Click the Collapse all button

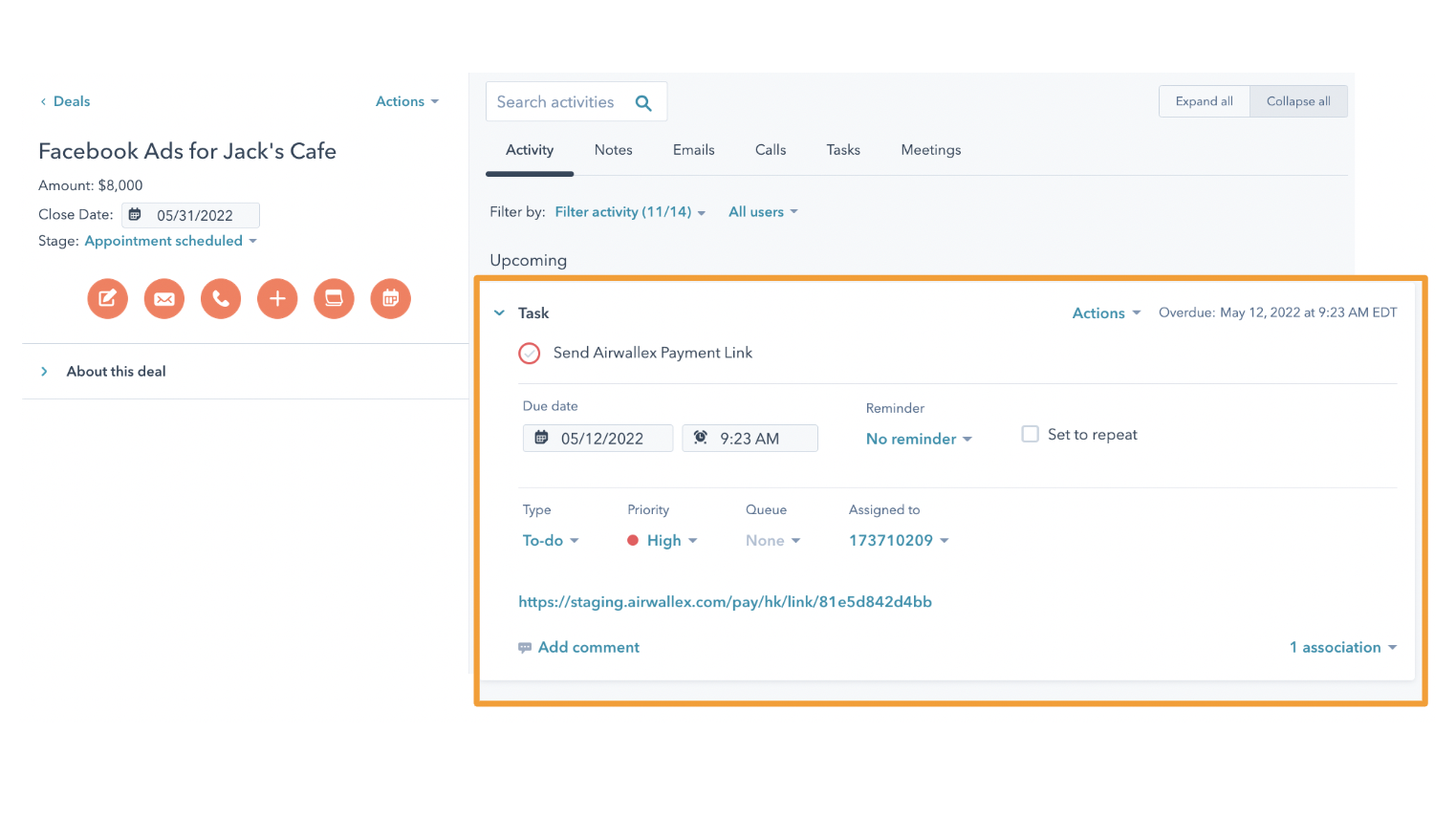tap(1297, 100)
